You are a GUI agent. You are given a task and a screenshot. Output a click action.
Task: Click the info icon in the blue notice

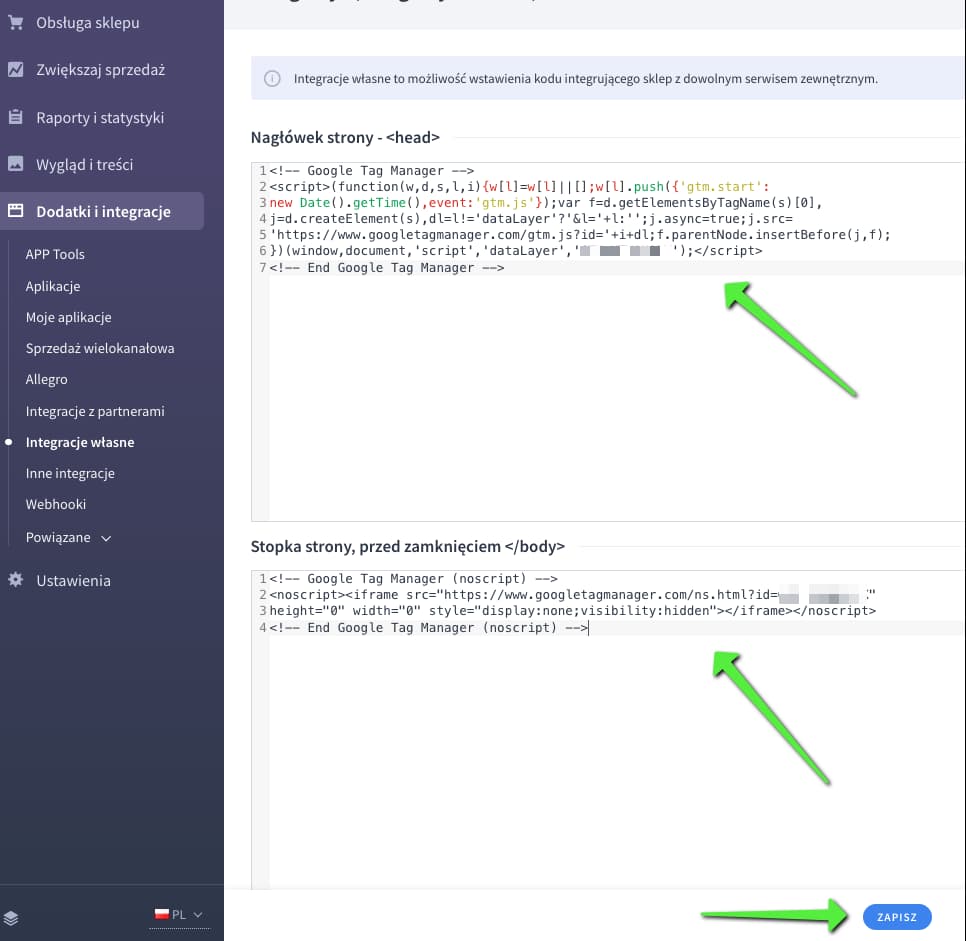(x=272, y=79)
